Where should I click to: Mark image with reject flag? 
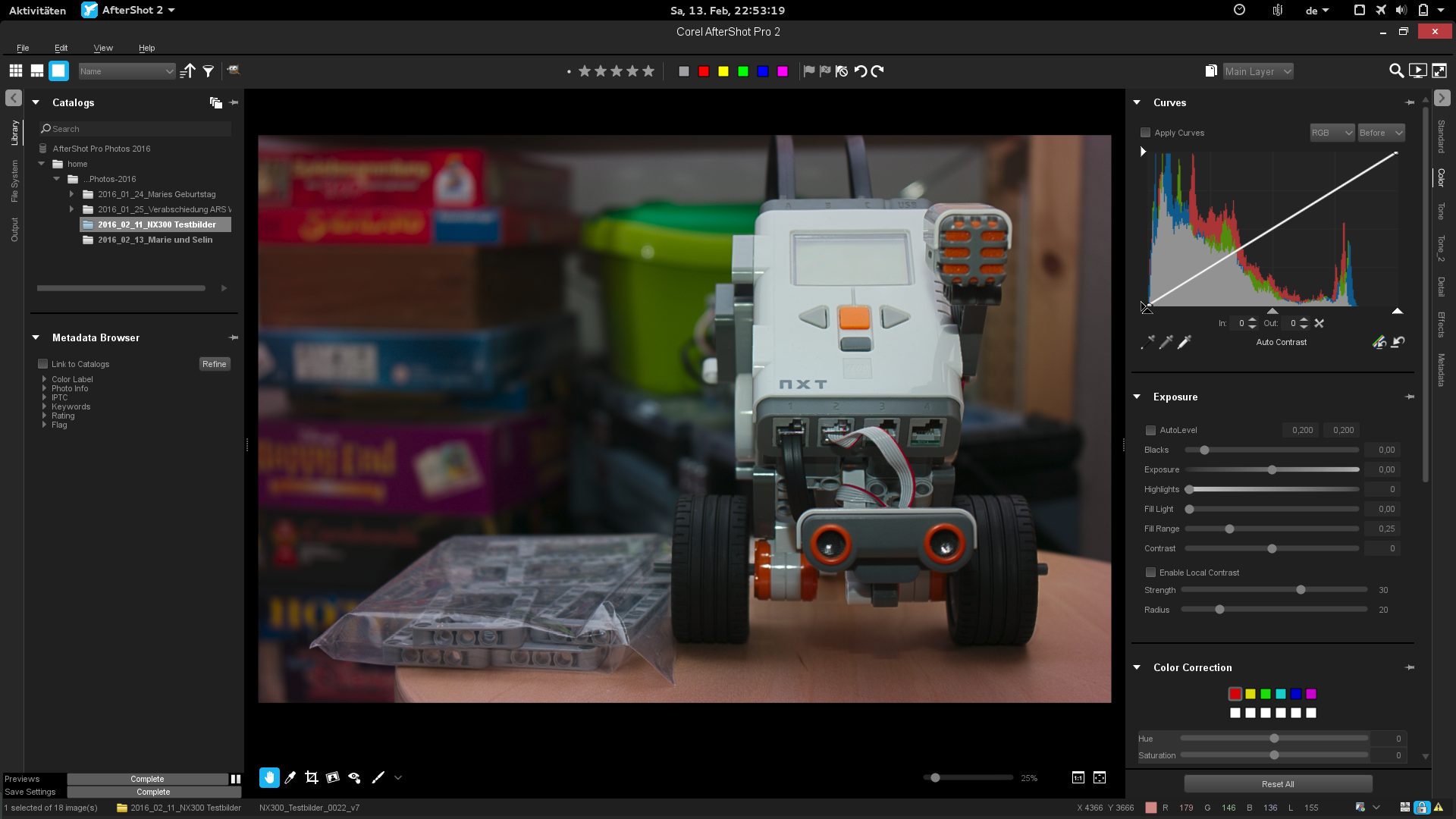pos(825,71)
